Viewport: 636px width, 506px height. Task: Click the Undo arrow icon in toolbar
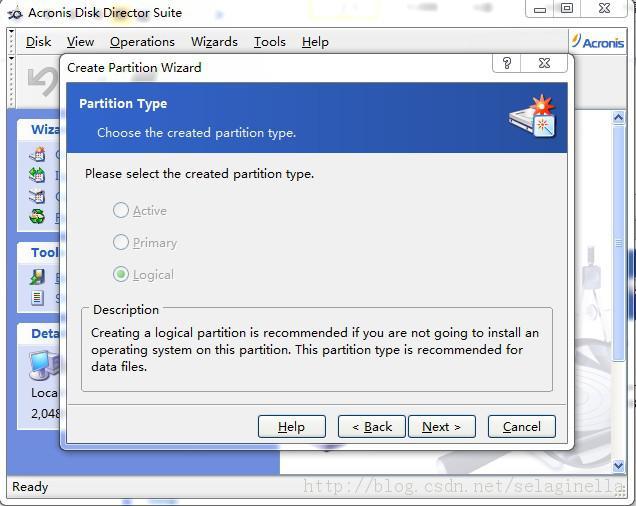43,81
